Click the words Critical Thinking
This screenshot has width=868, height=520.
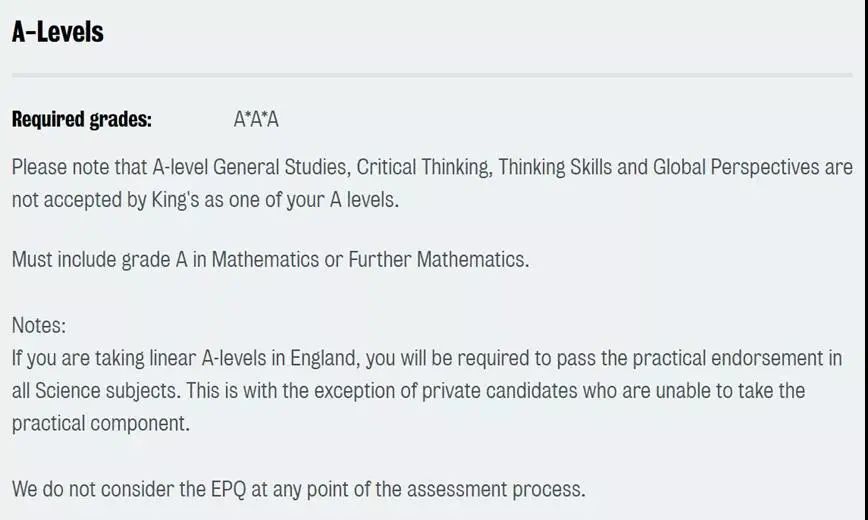(x=424, y=167)
